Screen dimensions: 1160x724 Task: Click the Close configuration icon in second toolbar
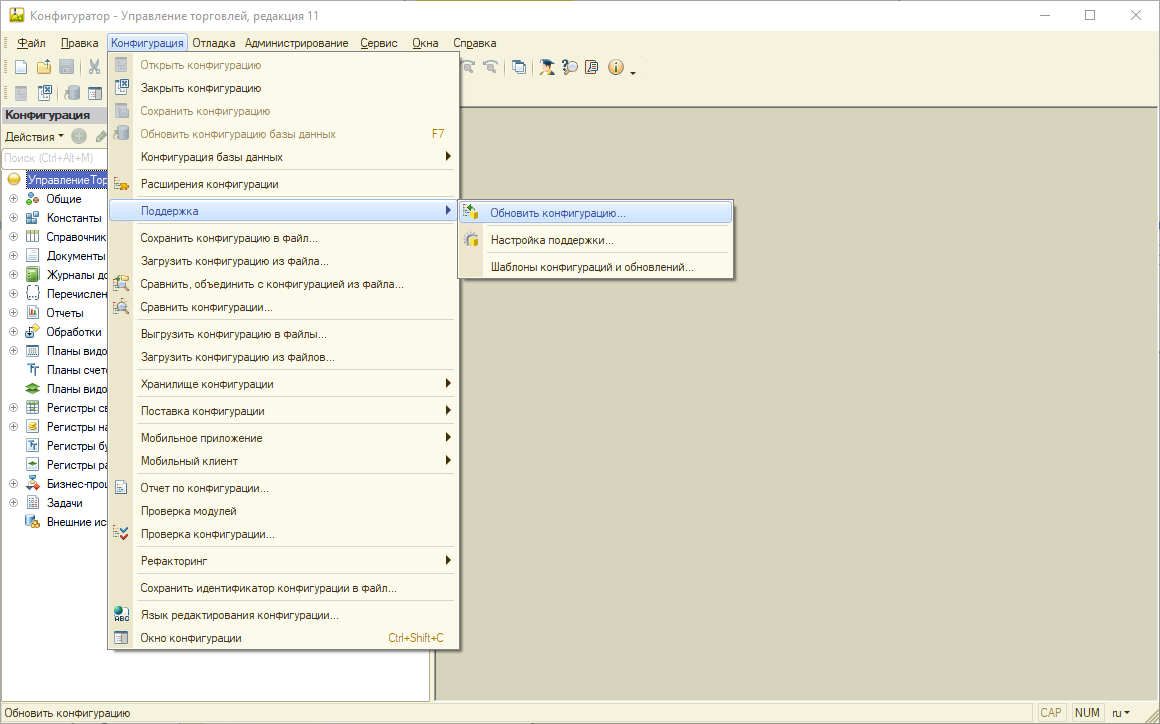[x=44, y=93]
